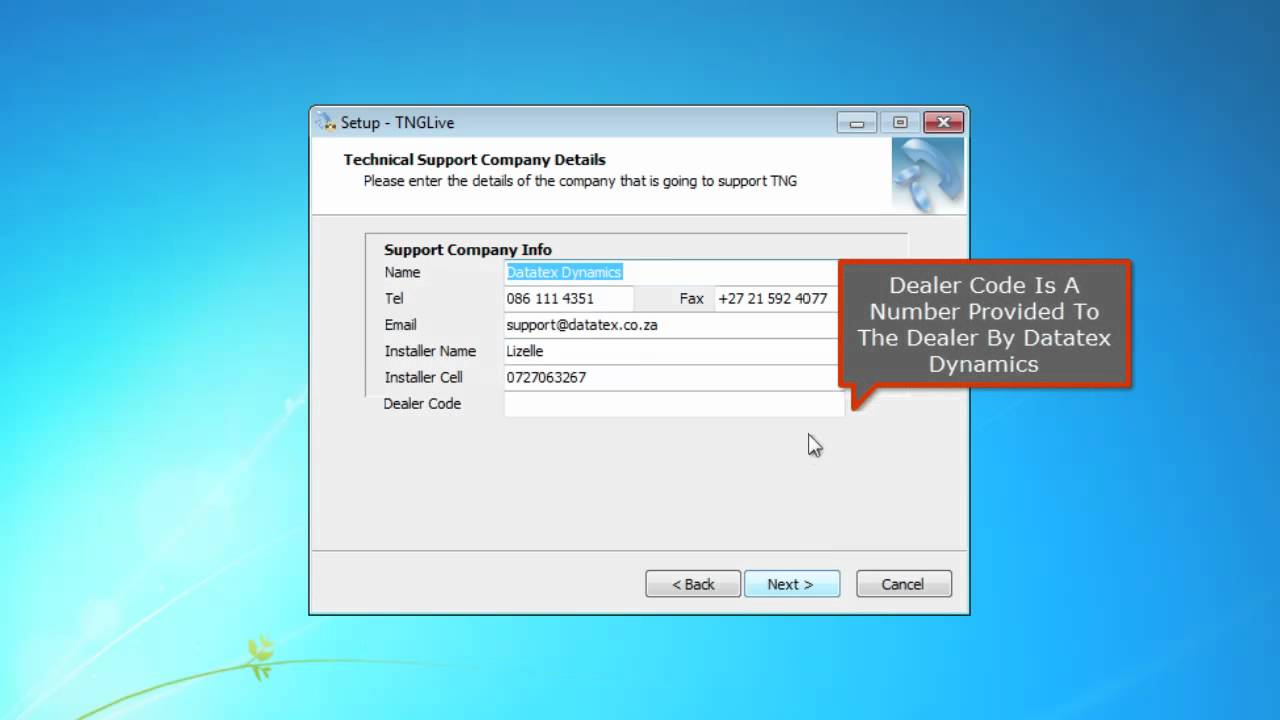Go back with the < Back button

[693, 584]
